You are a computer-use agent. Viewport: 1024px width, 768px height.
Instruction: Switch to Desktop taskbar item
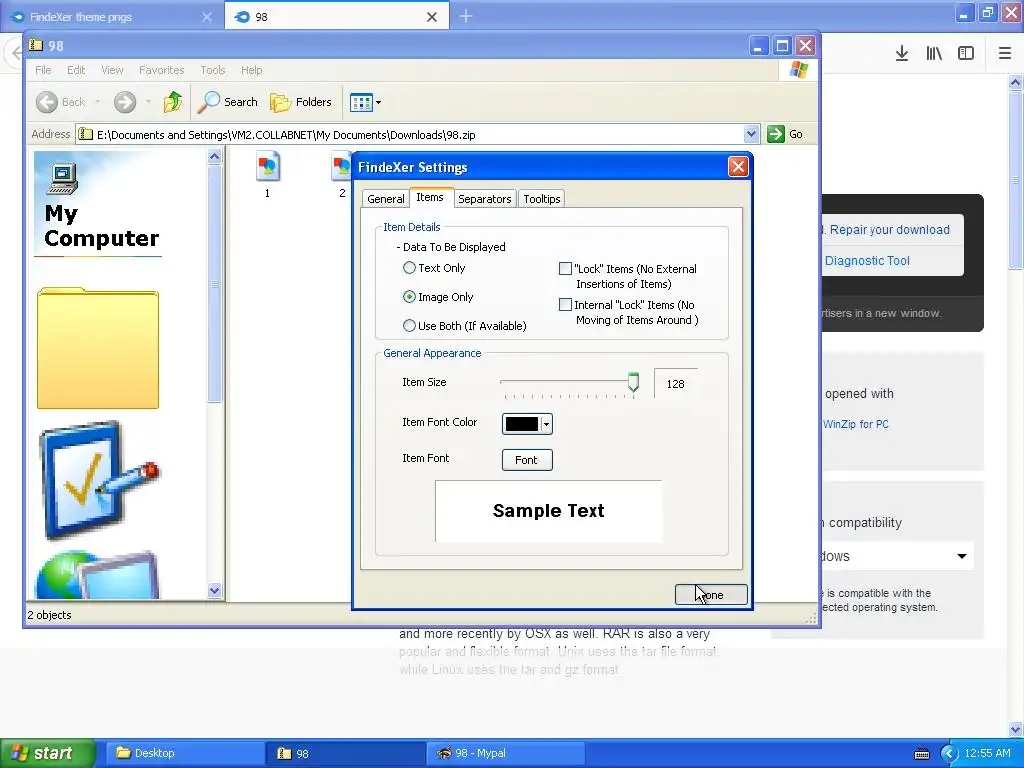(184, 753)
